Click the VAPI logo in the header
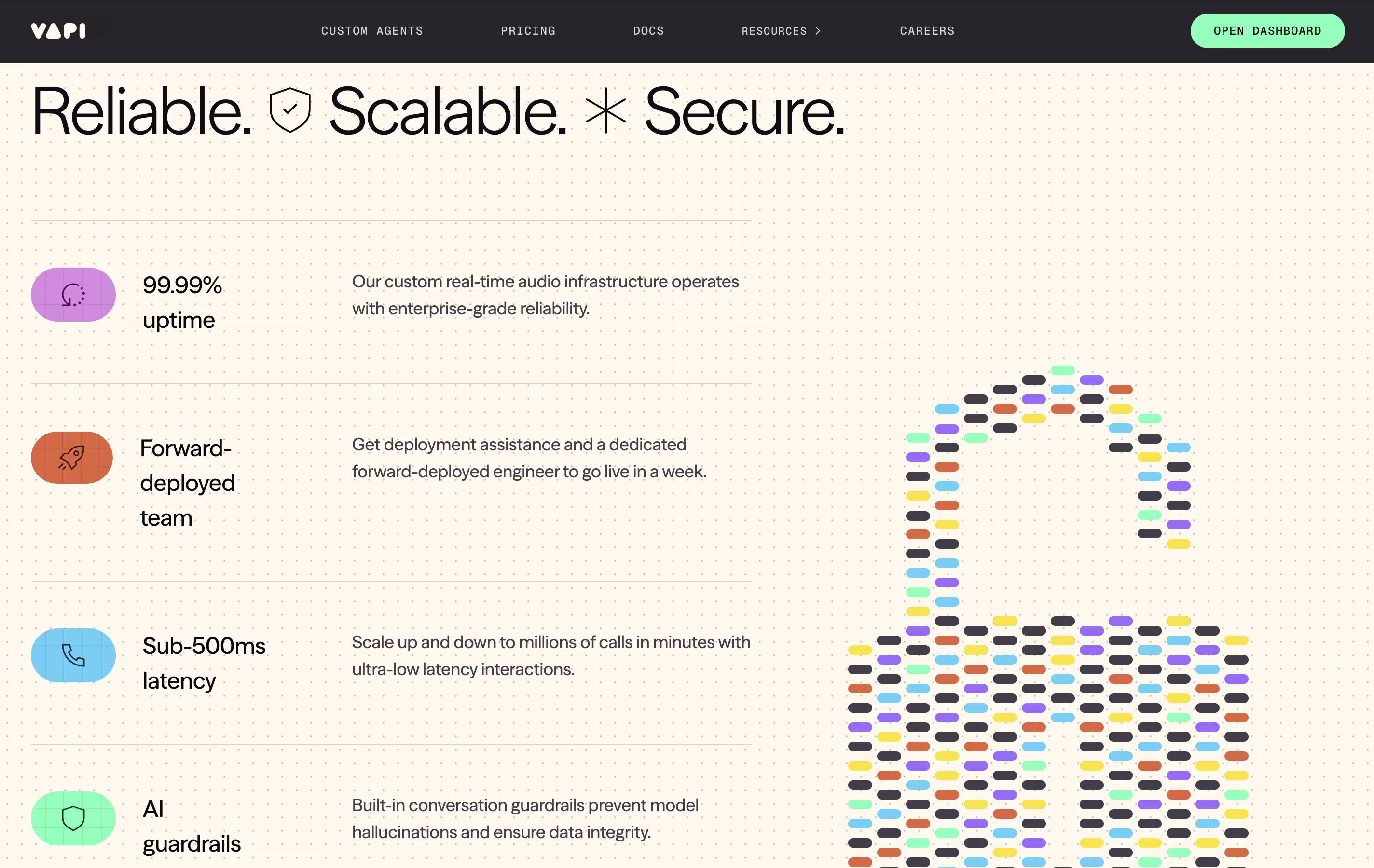 58,31
